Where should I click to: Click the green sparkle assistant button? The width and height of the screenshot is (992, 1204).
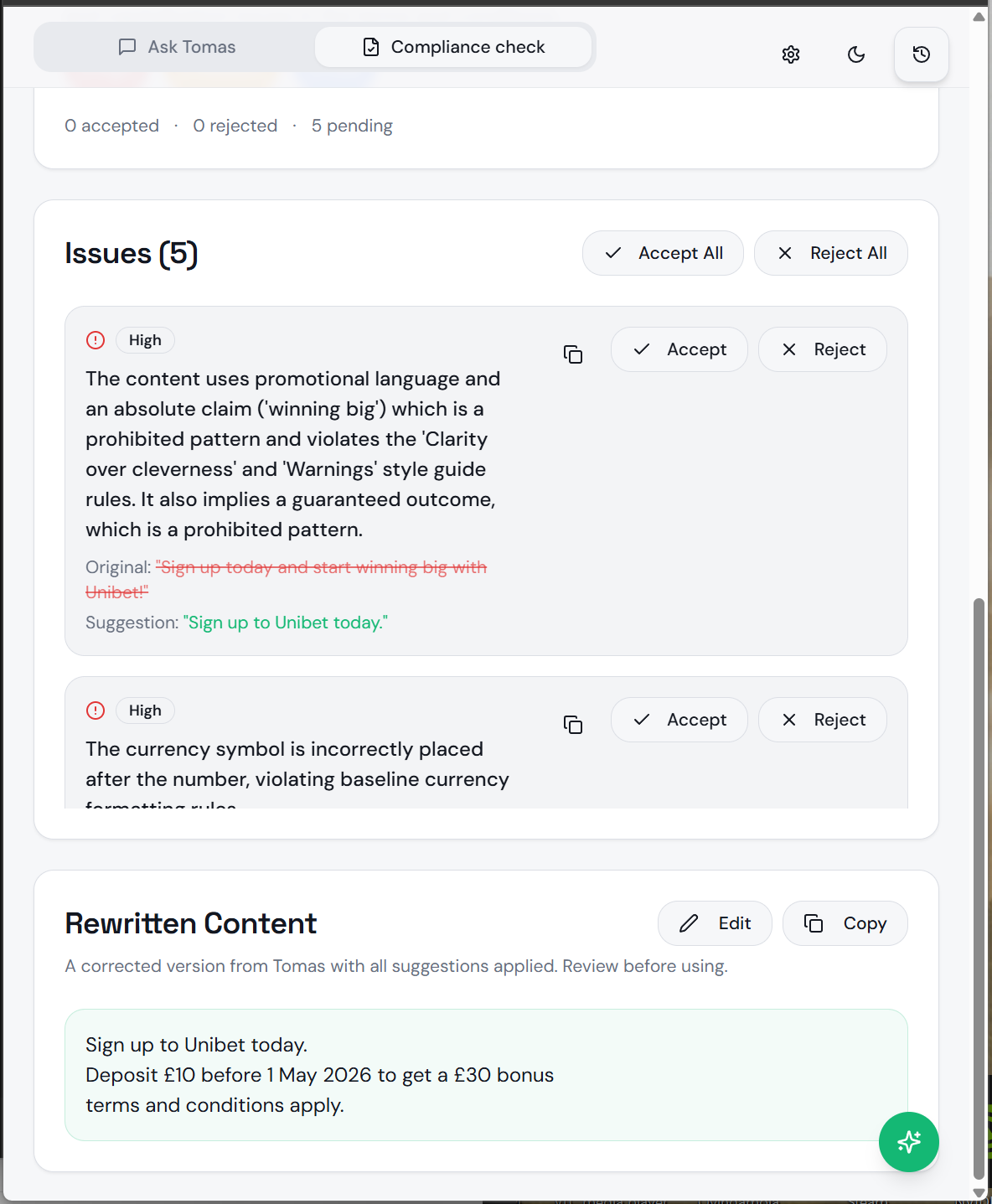(x=909, y=1142)
